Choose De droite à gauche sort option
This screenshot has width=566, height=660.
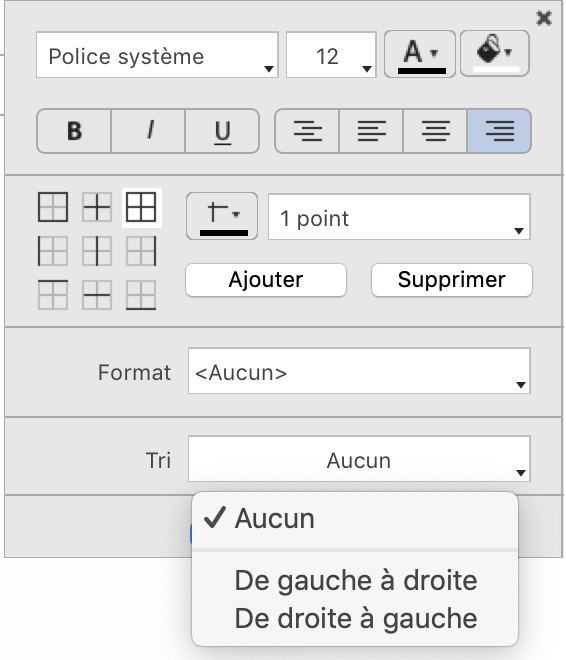tap(356, 618)
